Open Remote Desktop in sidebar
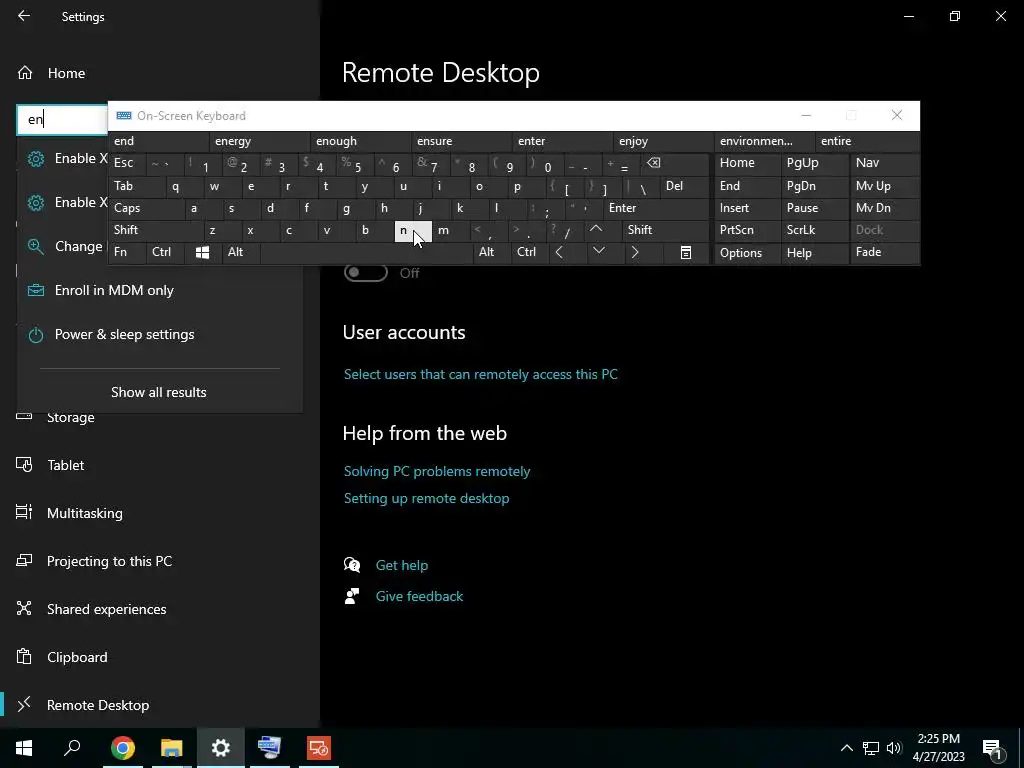 pyautogui.click(x=98, y=705)
